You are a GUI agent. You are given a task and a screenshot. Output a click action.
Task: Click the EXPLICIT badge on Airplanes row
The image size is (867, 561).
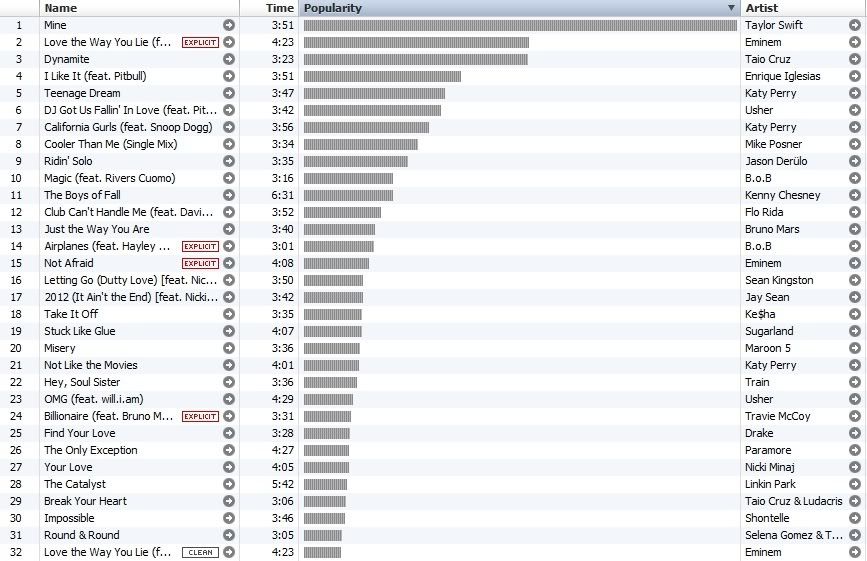click(x=200, y=246)
